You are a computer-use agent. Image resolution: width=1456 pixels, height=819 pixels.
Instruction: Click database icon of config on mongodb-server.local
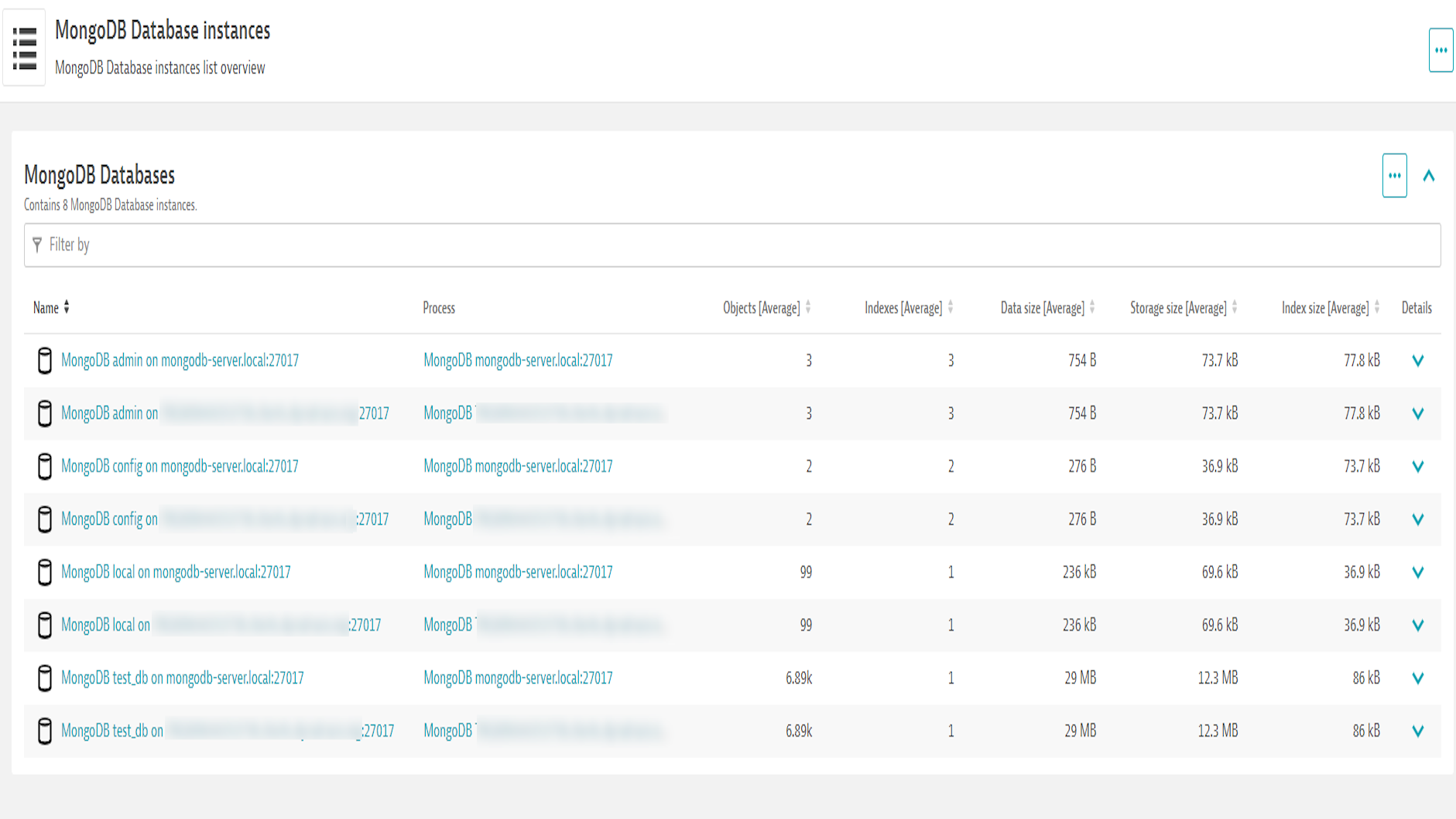tap(45, 467)
